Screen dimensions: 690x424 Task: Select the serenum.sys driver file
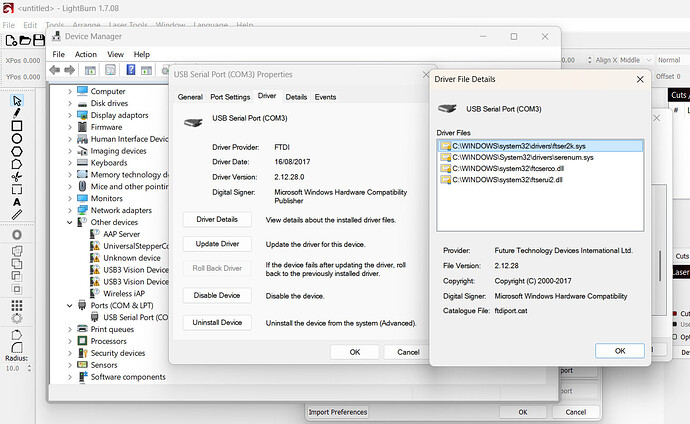[523, 157]
